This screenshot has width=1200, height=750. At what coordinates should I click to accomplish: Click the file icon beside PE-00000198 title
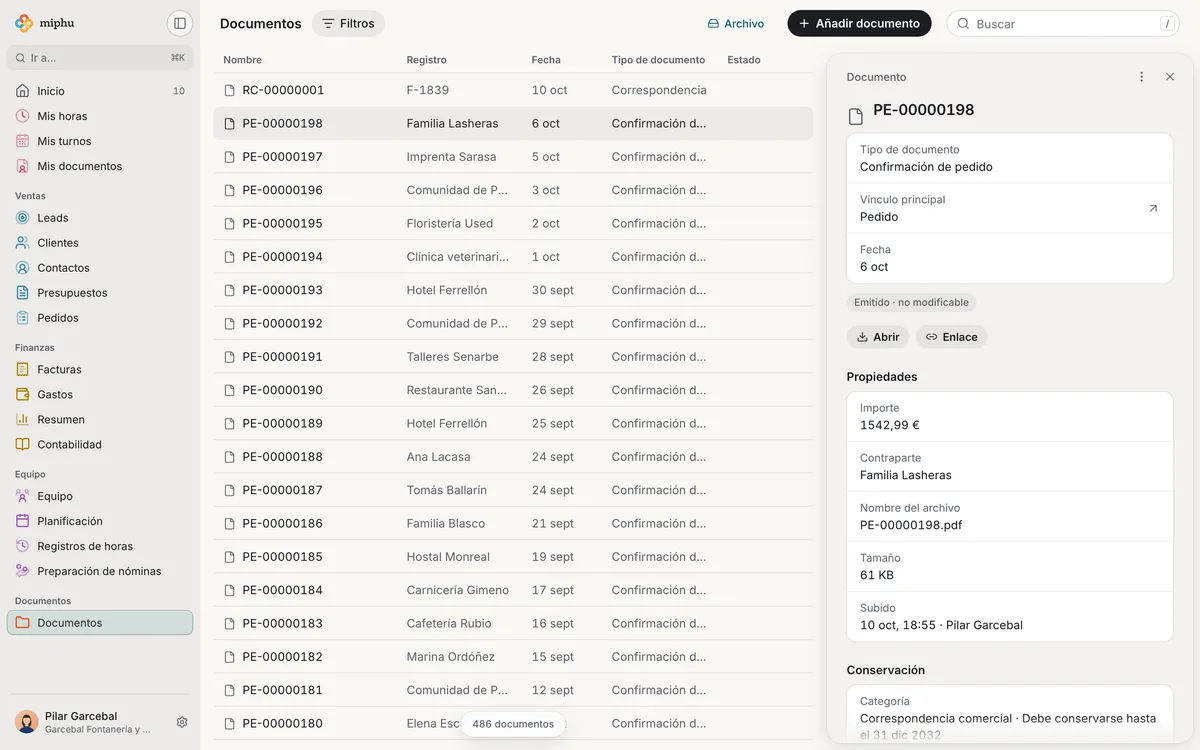pos(856,117)
